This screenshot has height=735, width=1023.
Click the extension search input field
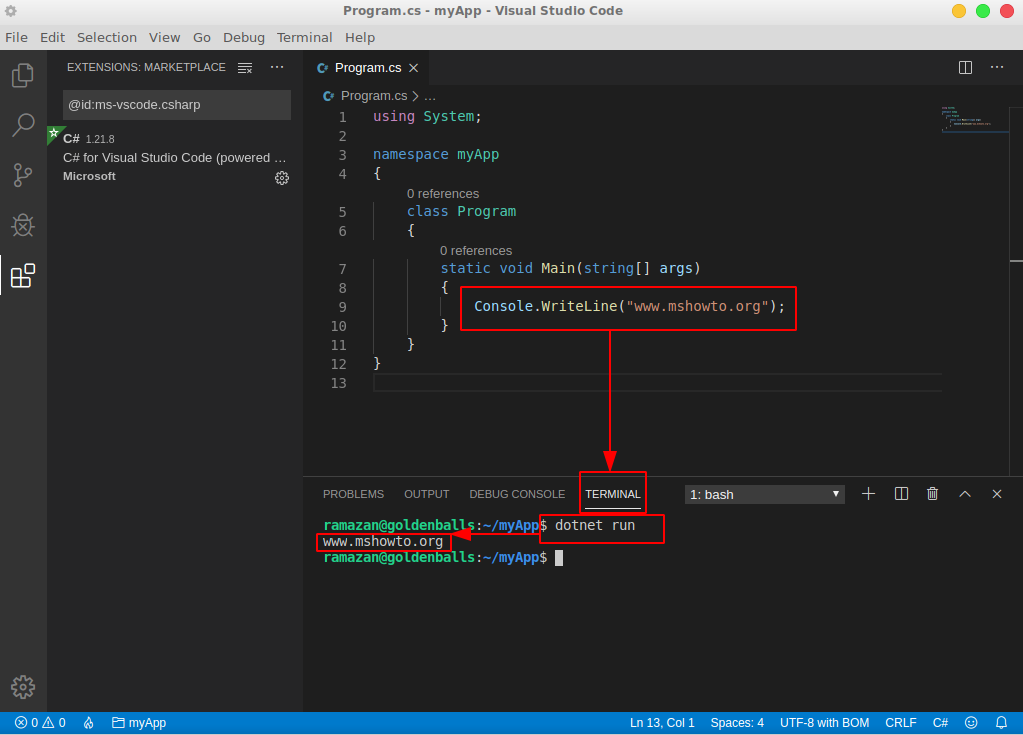click(x=177, y=105)
